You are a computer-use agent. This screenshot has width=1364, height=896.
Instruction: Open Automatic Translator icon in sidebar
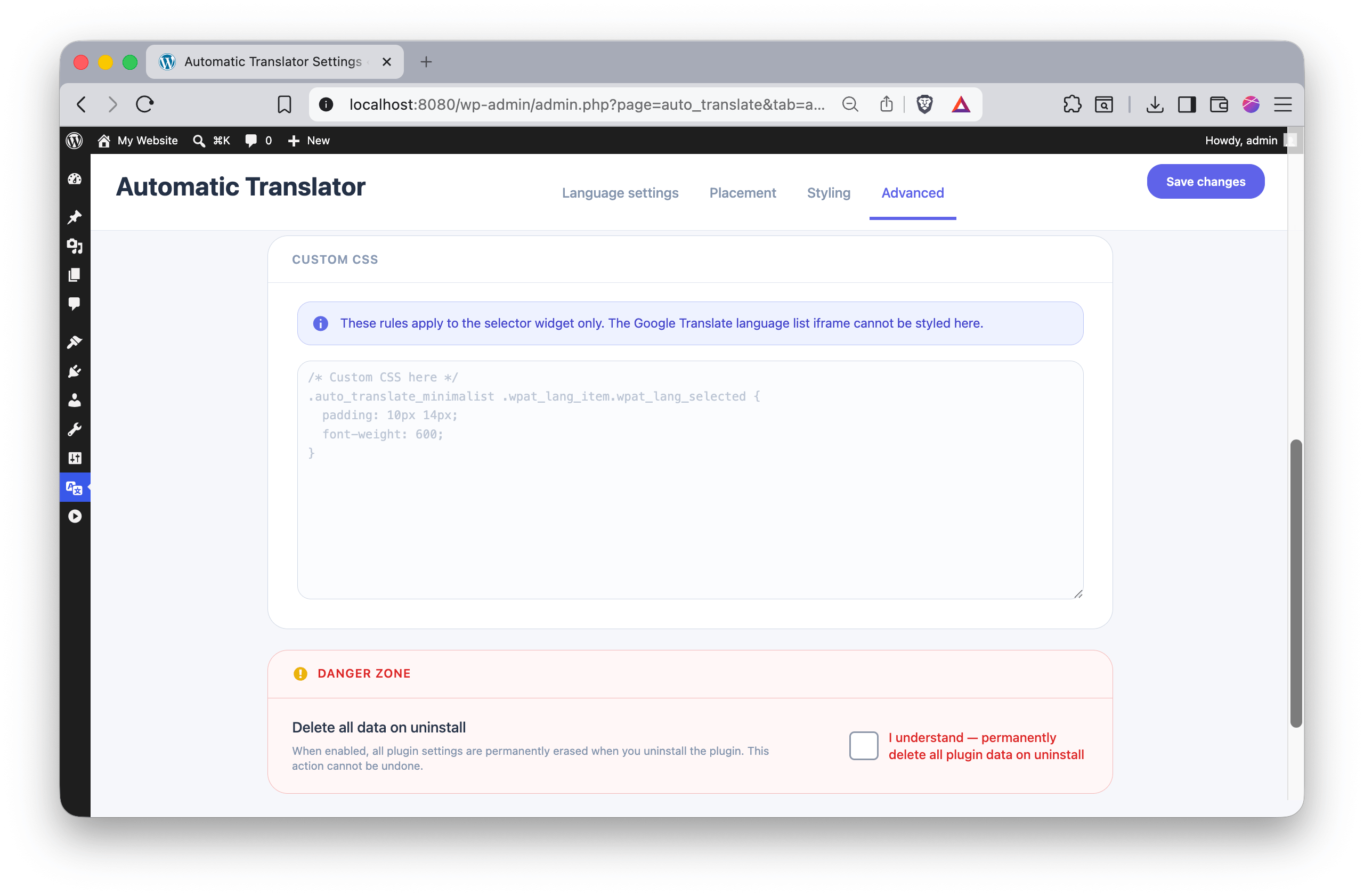tap(75, 487)
